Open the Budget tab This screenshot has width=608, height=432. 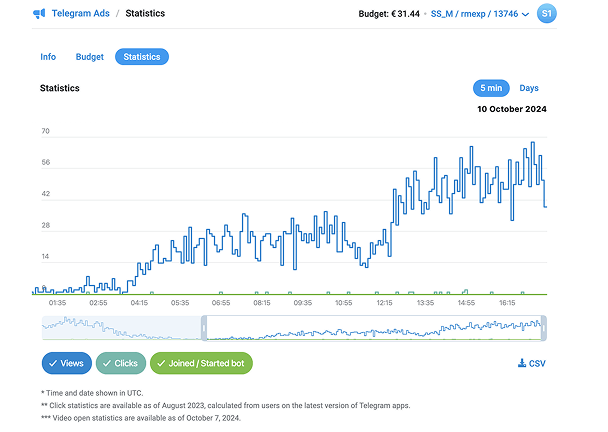click(89, 57)
